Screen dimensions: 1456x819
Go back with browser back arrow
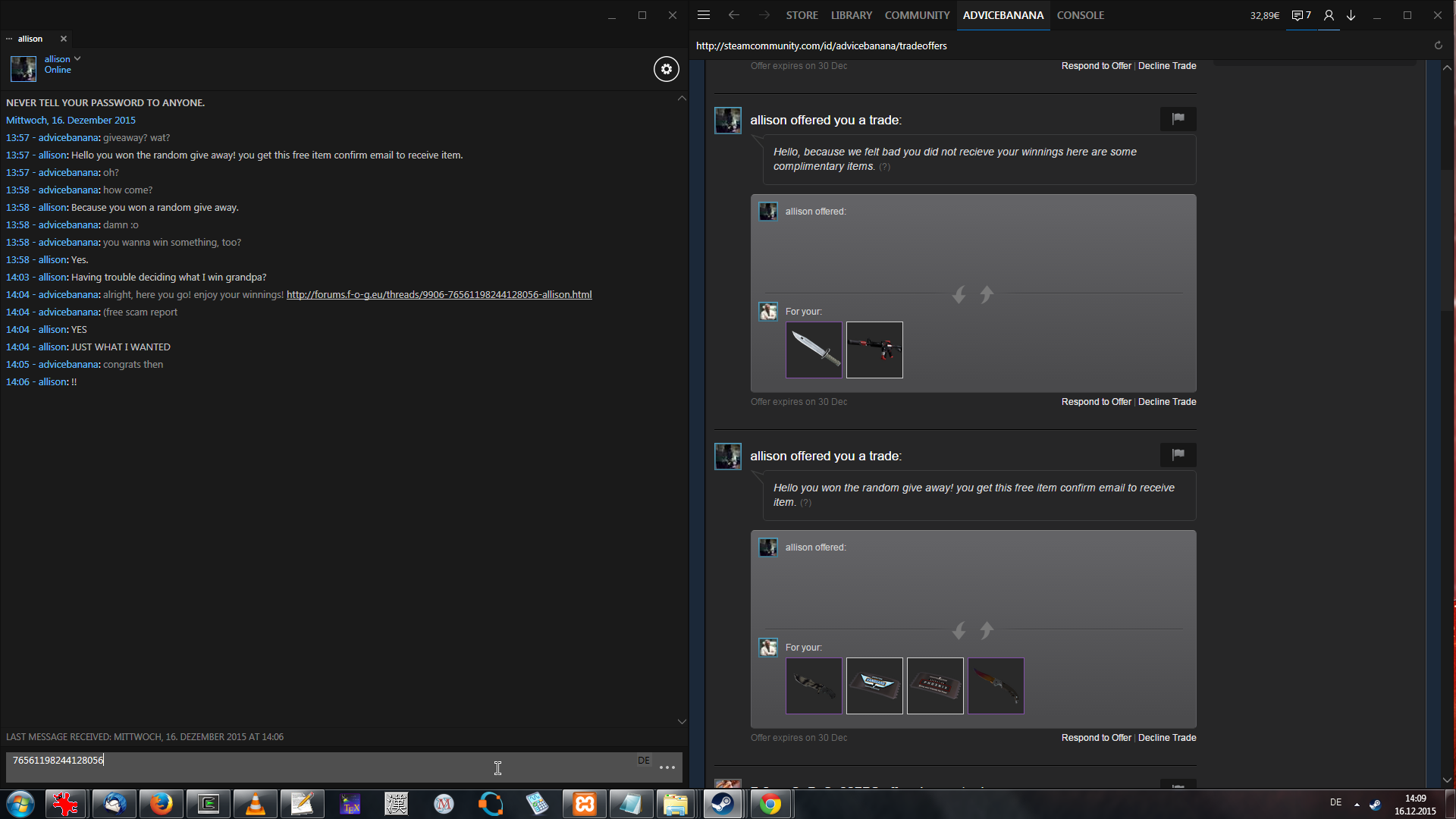[x=733, y=15]
